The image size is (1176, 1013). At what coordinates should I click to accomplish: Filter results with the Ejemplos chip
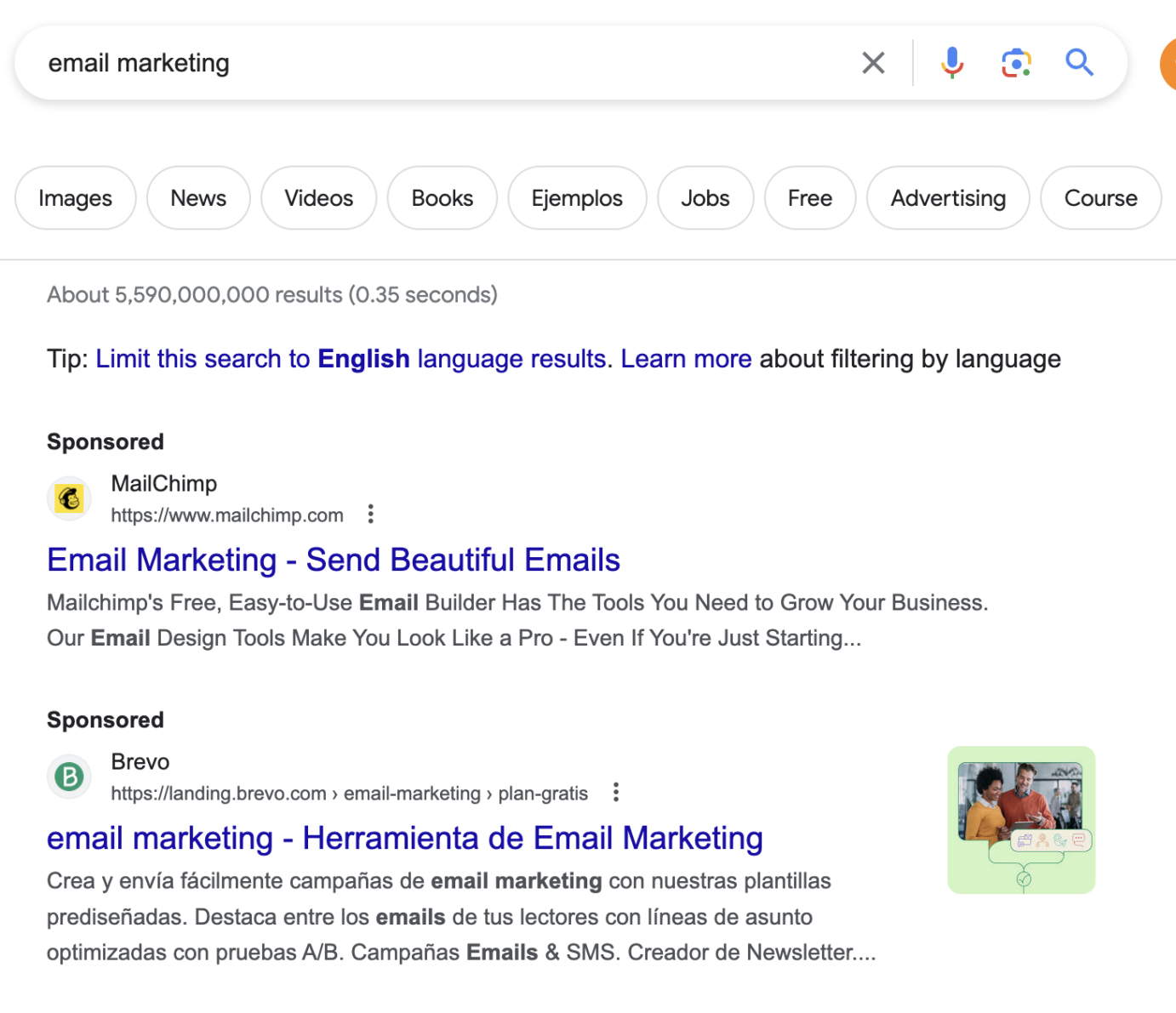point(577,197)
